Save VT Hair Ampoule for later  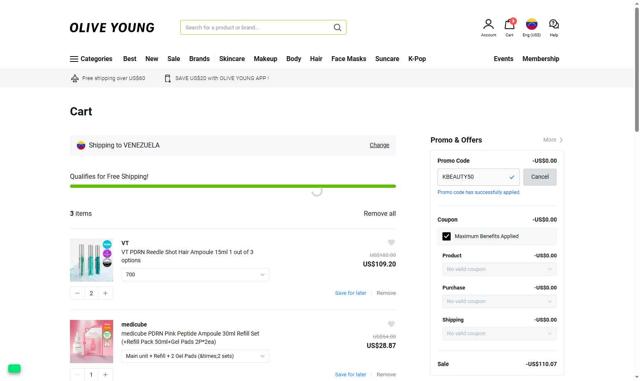(350, 293)
